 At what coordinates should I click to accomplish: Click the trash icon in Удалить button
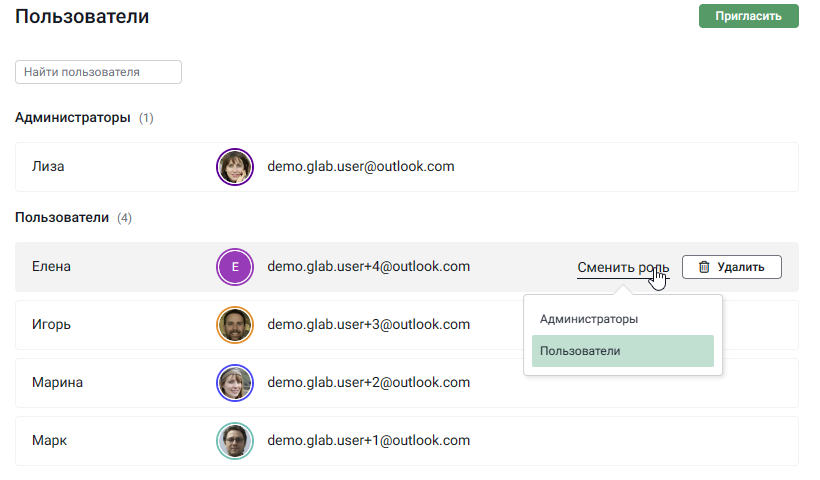704,267
